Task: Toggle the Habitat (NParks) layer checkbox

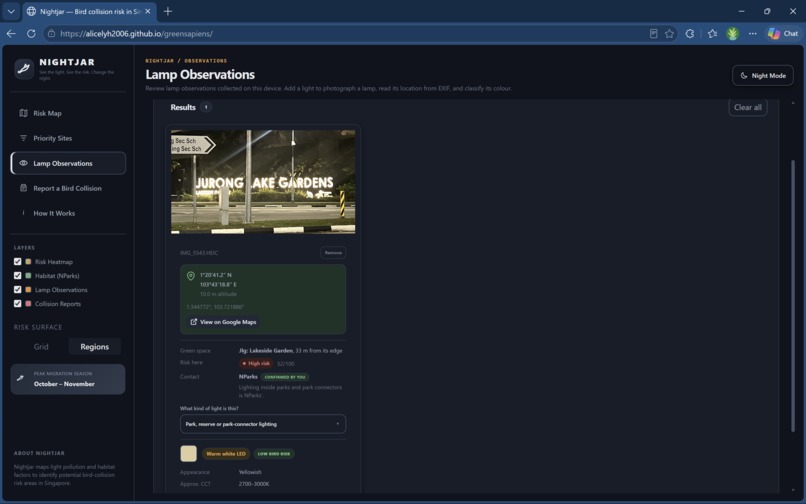Action: [x=17, y=276]
